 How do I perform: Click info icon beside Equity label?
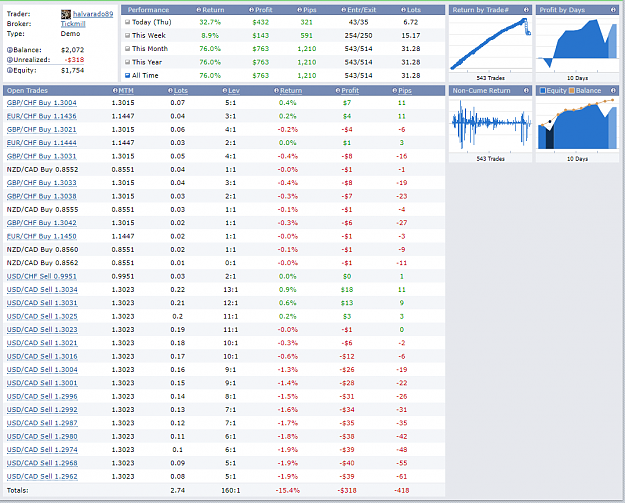pos(10,71)
